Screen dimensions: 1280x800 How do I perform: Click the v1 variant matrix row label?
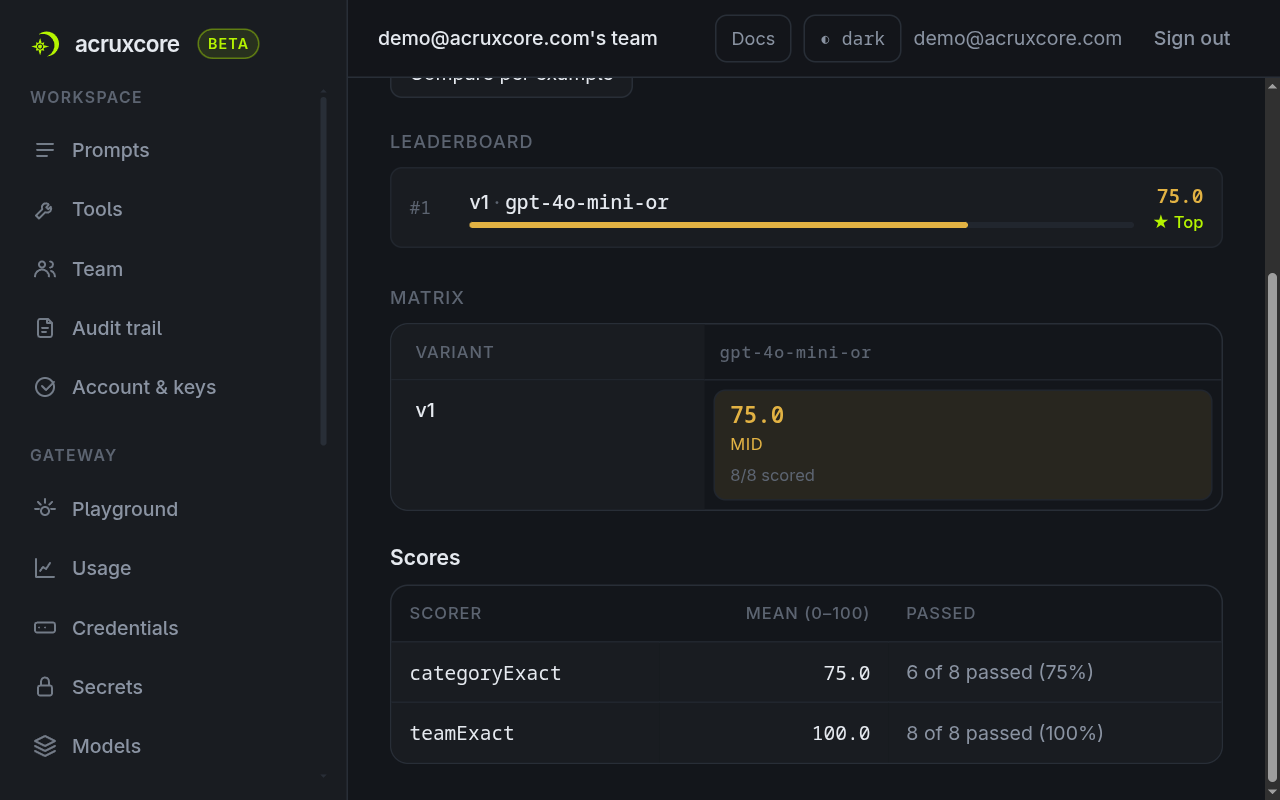[x=425, y=410]
